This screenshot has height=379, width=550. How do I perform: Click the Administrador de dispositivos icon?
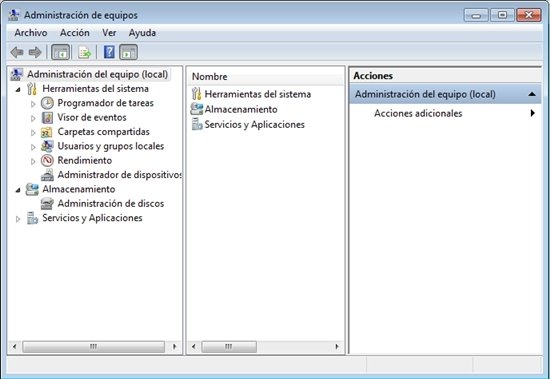47,175
